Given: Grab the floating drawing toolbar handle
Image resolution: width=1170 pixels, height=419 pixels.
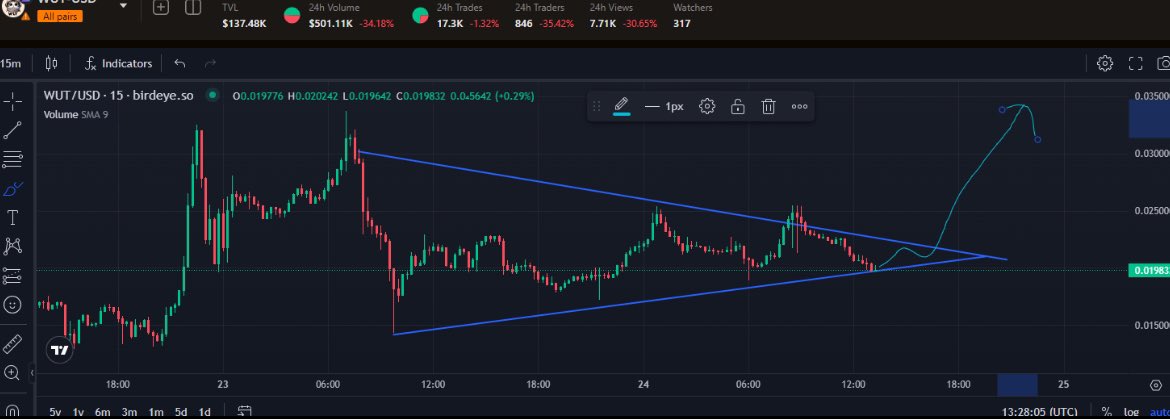Looking at the screenshot, I should tap(596, 107).
